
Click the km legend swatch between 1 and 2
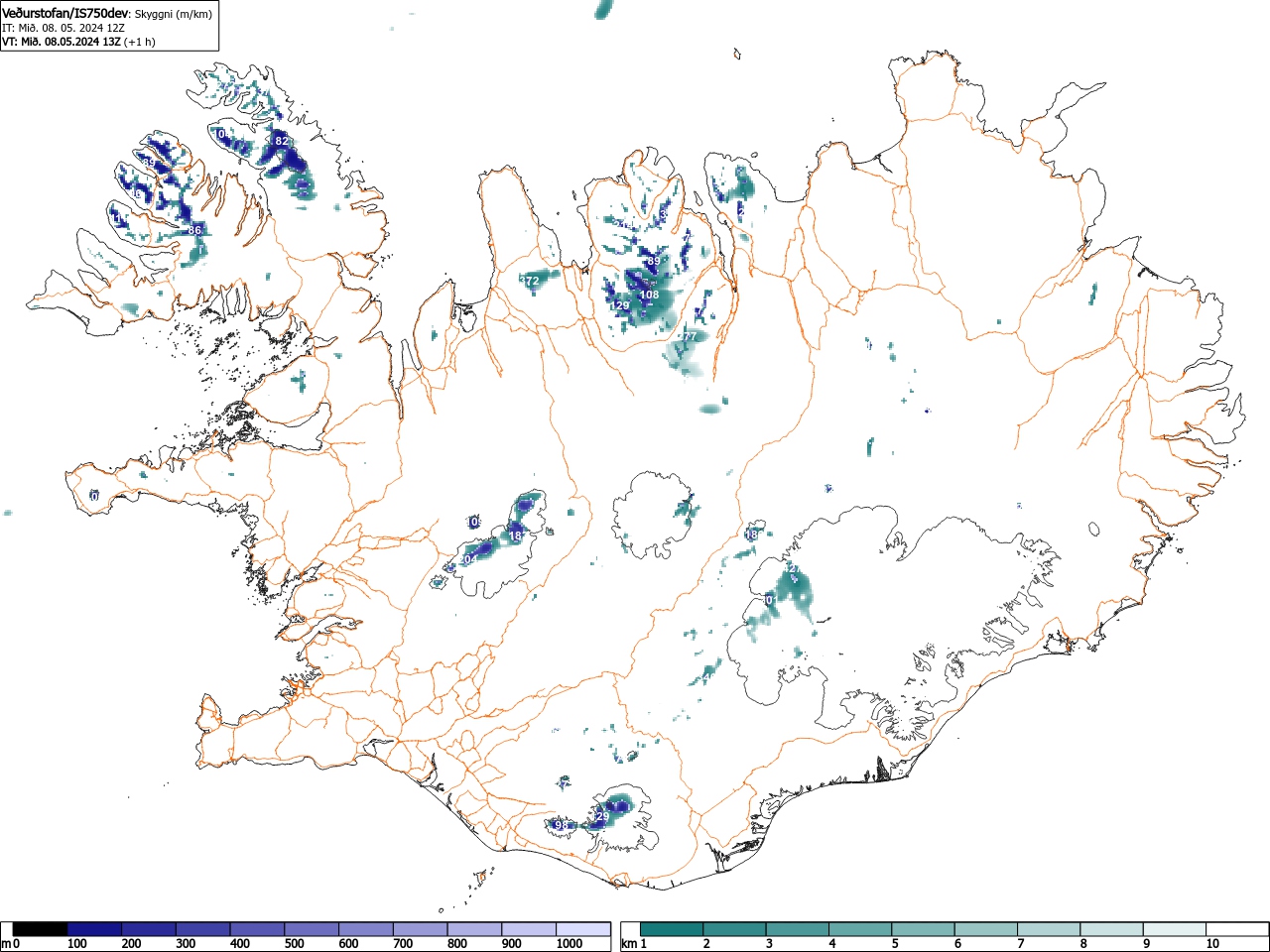672,929
